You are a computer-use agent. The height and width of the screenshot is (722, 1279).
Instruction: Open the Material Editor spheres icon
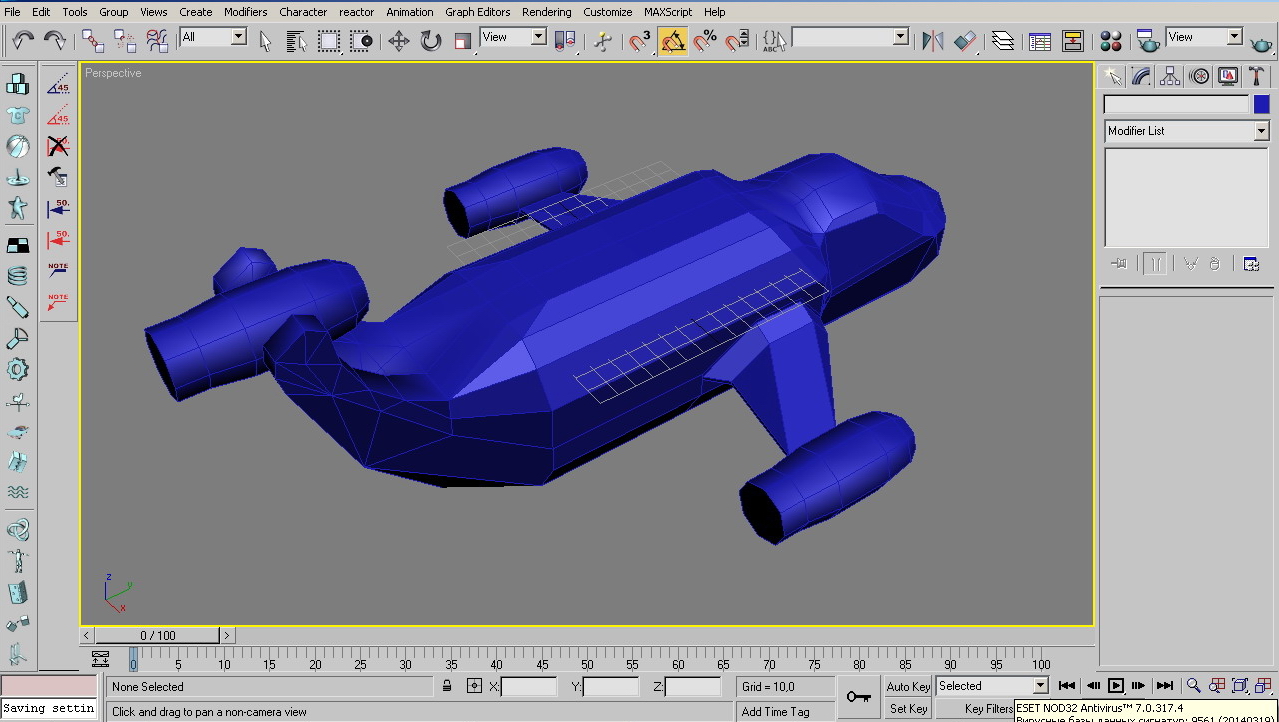(1111, 40)
